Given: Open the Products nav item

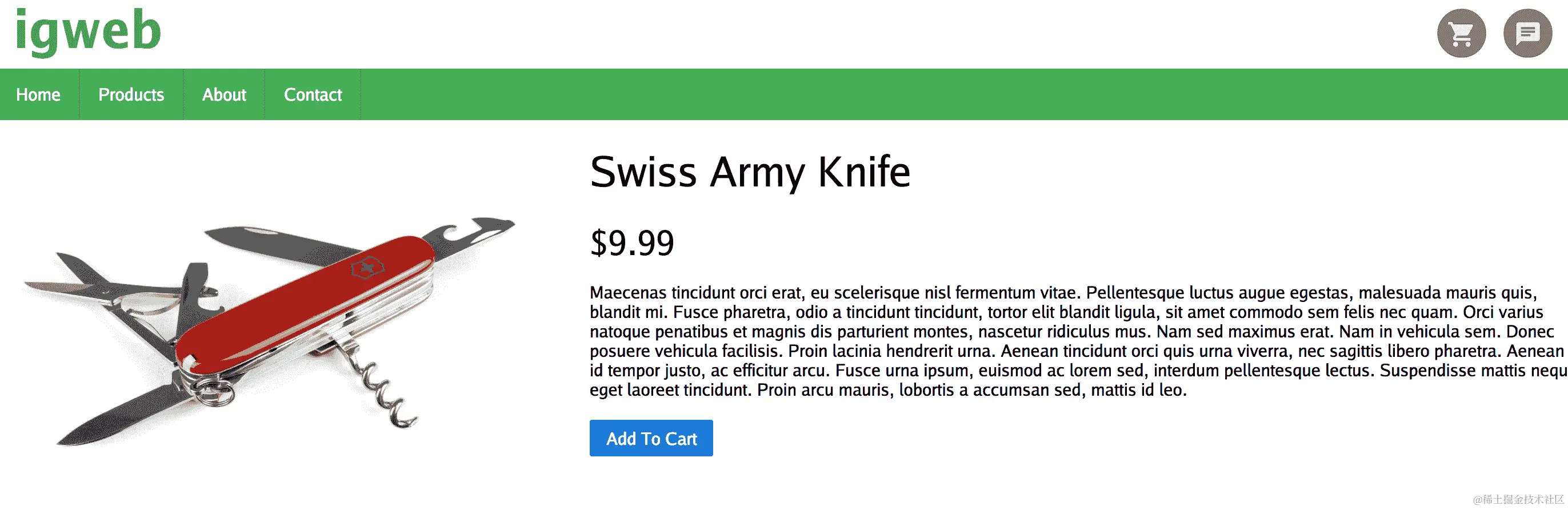Looking at the screenshot, I should [x=131, y=95].
